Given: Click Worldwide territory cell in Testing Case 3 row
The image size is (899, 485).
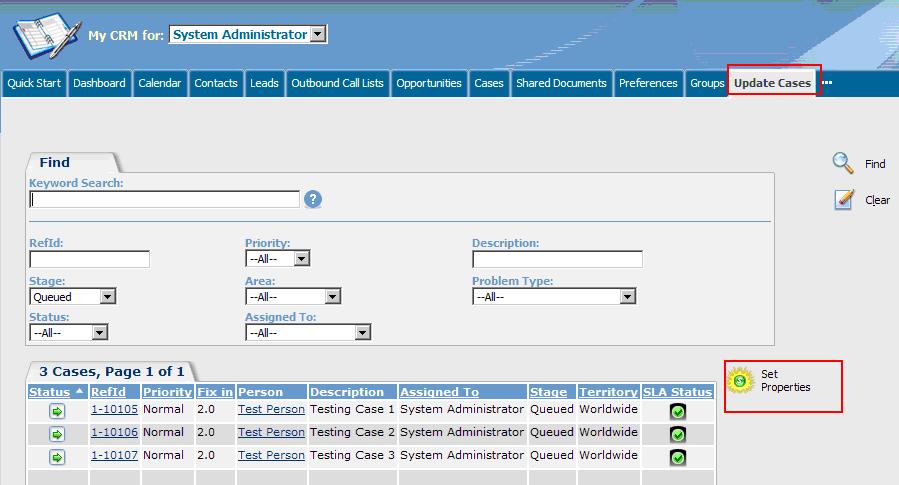Looking at the screenshot, I should 608,455.
